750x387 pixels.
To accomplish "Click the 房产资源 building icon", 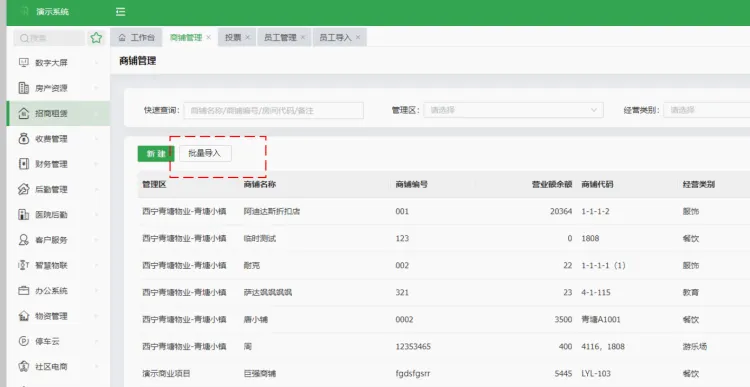I will [23, 88].
